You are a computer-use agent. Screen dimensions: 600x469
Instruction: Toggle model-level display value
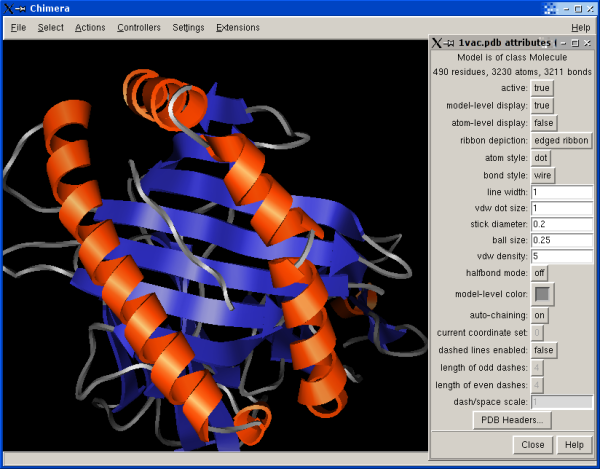[x=541, y=106]
